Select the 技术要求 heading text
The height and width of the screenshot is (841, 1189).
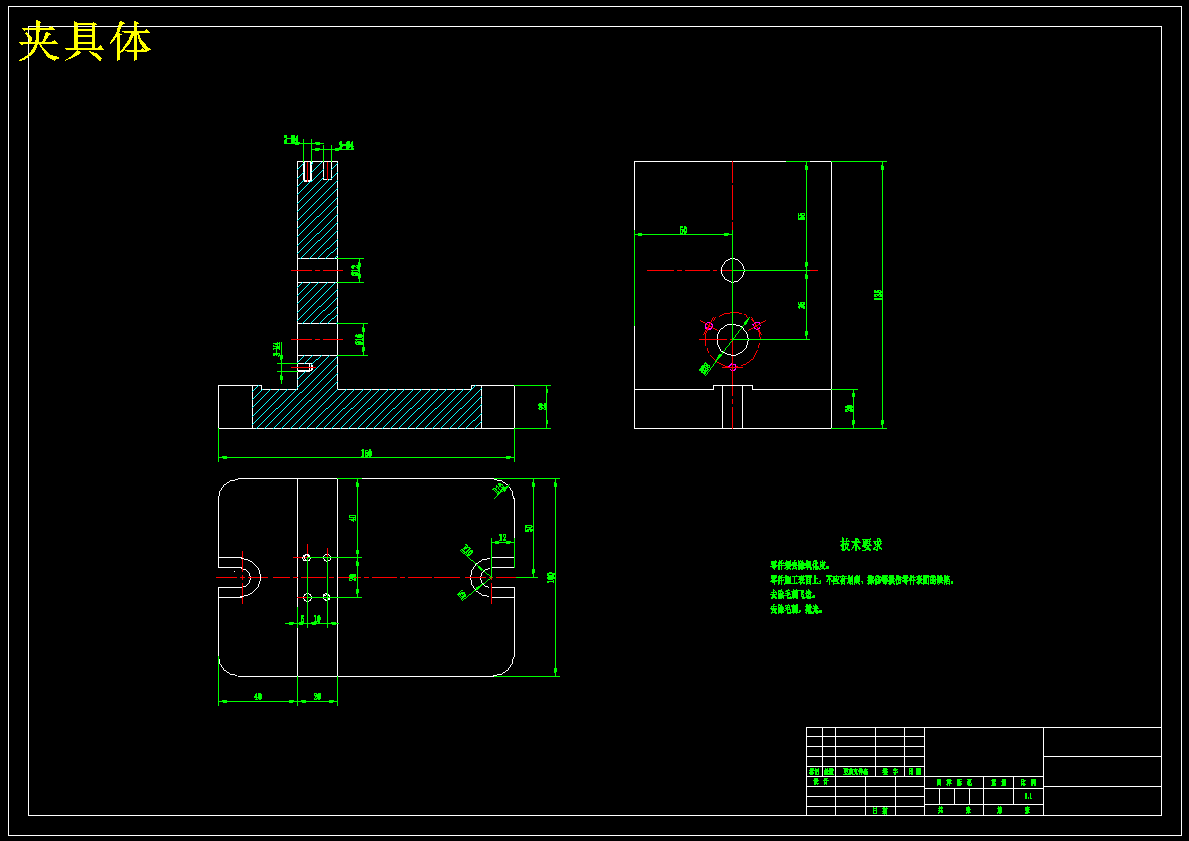click(x=861, y=544)
